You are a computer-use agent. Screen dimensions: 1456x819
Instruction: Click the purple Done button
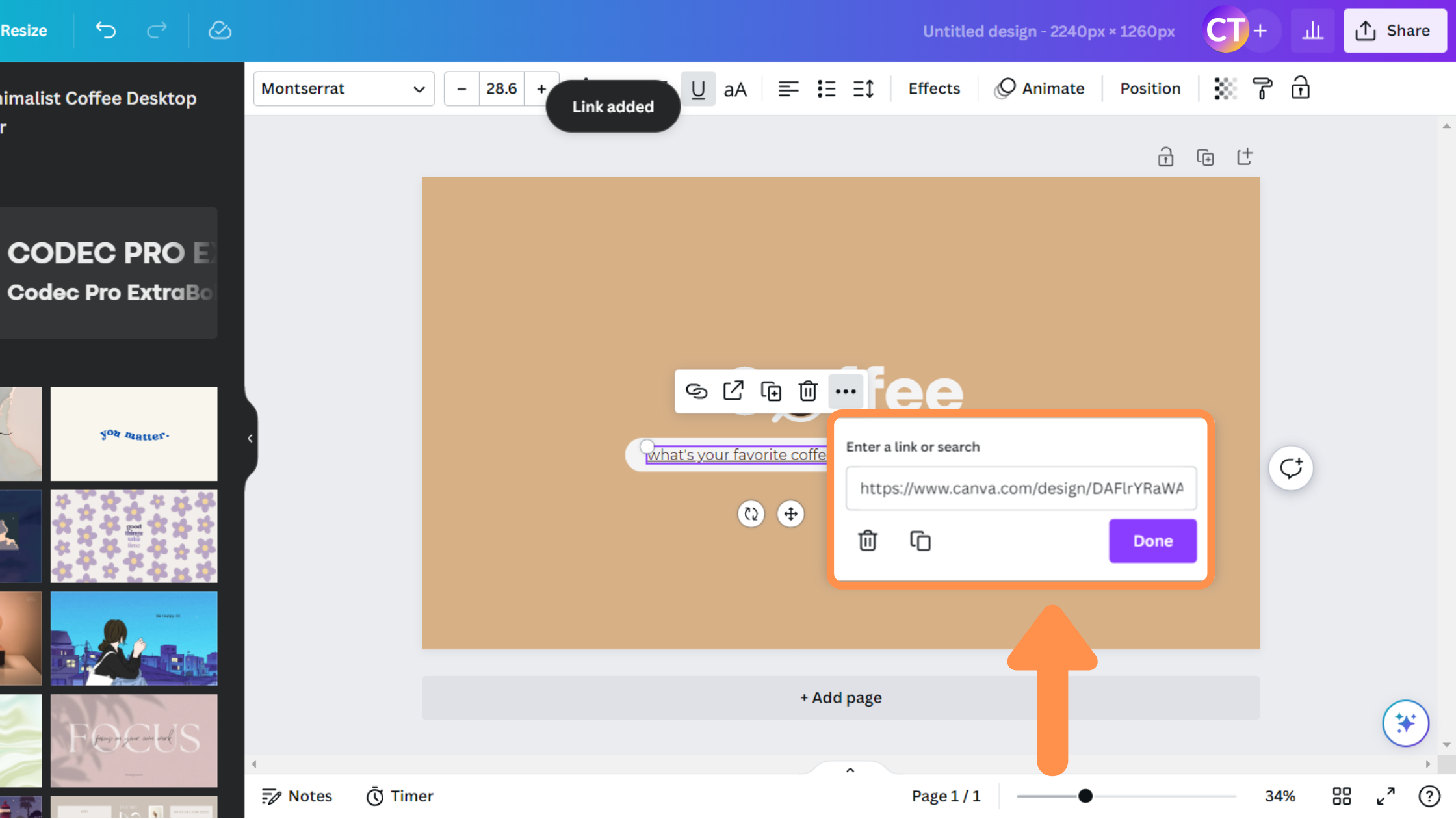pyautogui.click(x=1152, y=541)
